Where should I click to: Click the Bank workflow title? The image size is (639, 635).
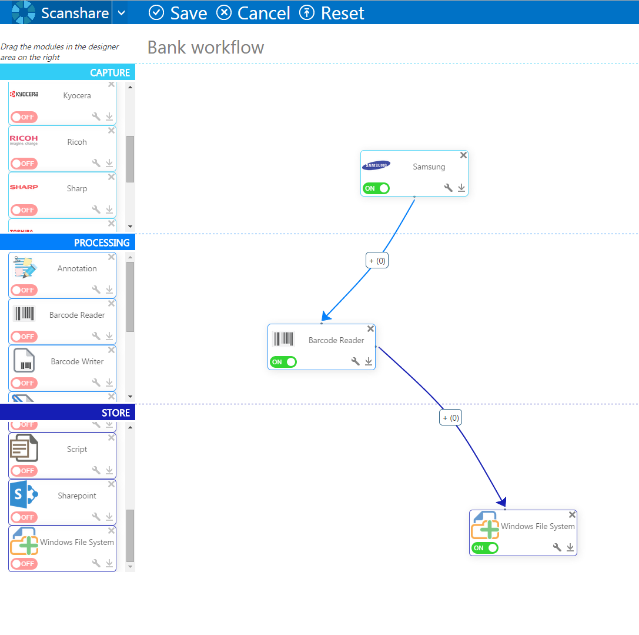tap(206, 47)
